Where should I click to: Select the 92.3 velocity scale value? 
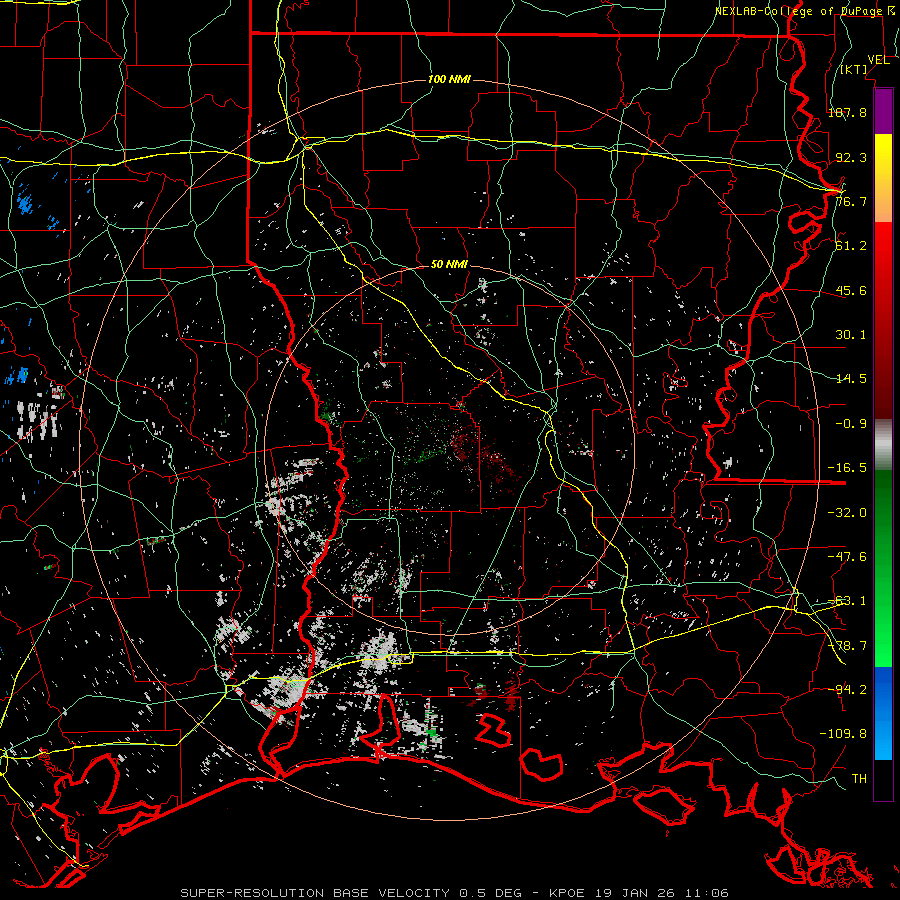(x=851, y=157)
